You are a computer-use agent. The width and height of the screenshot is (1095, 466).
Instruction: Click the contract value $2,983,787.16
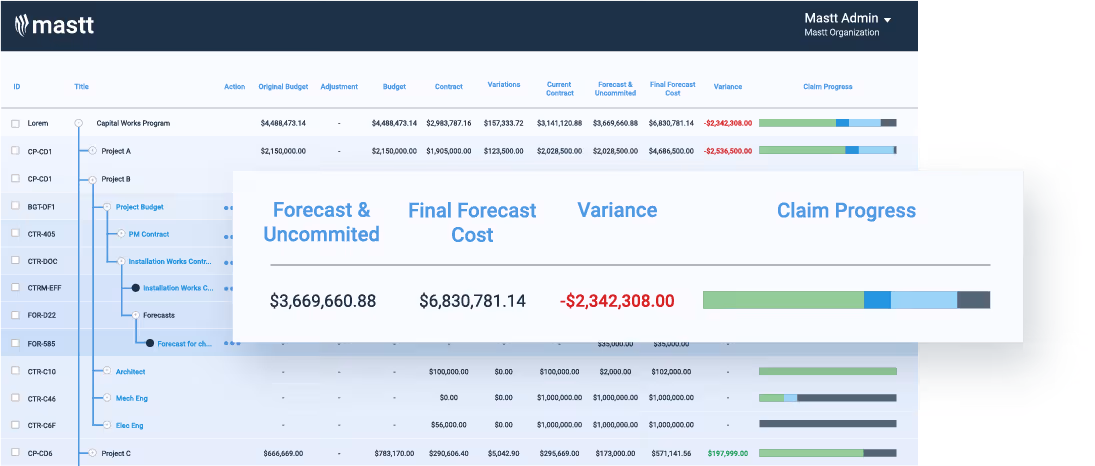[x=448, y=123]
